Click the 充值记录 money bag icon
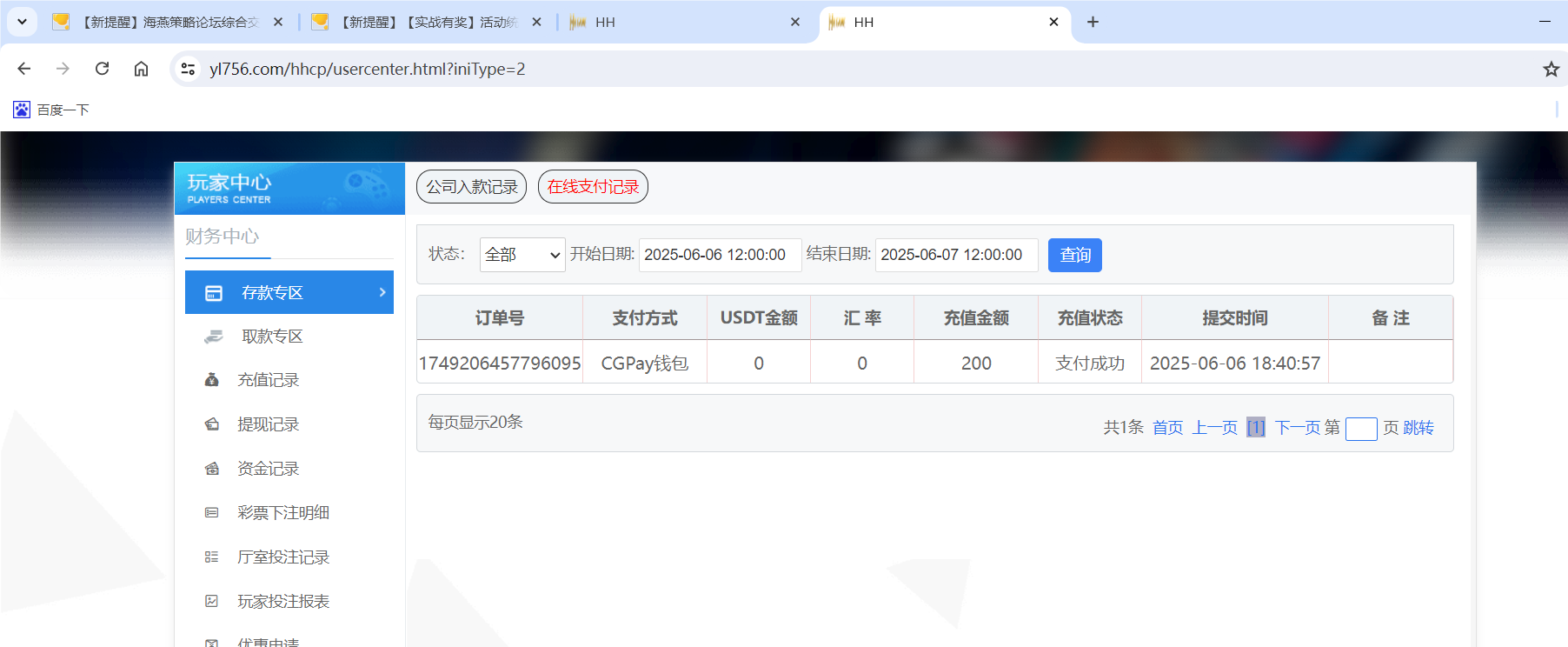1568x647 pixels. tap(211, 380)
